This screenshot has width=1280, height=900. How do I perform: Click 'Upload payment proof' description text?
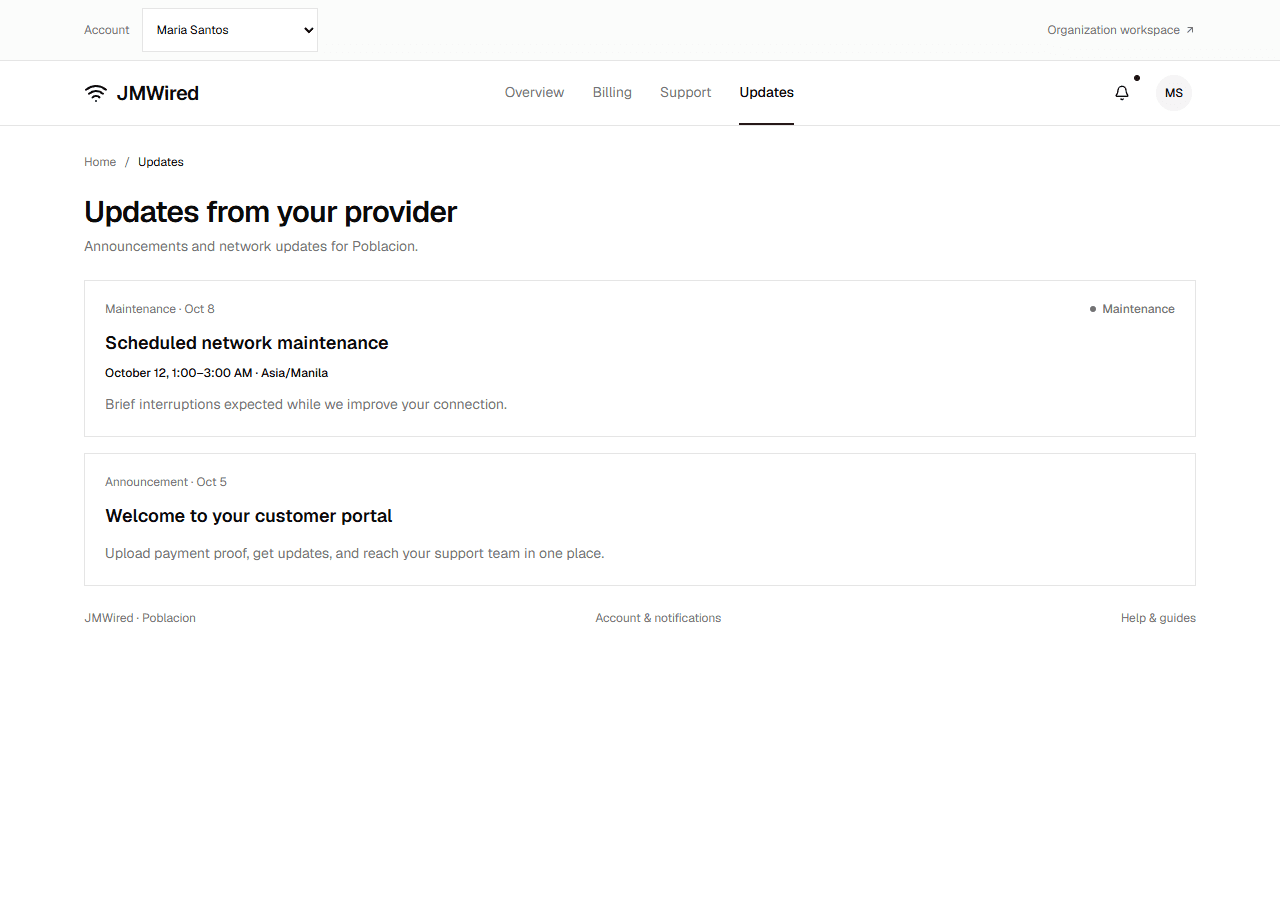pyautogui.click(x=355, y=553)
